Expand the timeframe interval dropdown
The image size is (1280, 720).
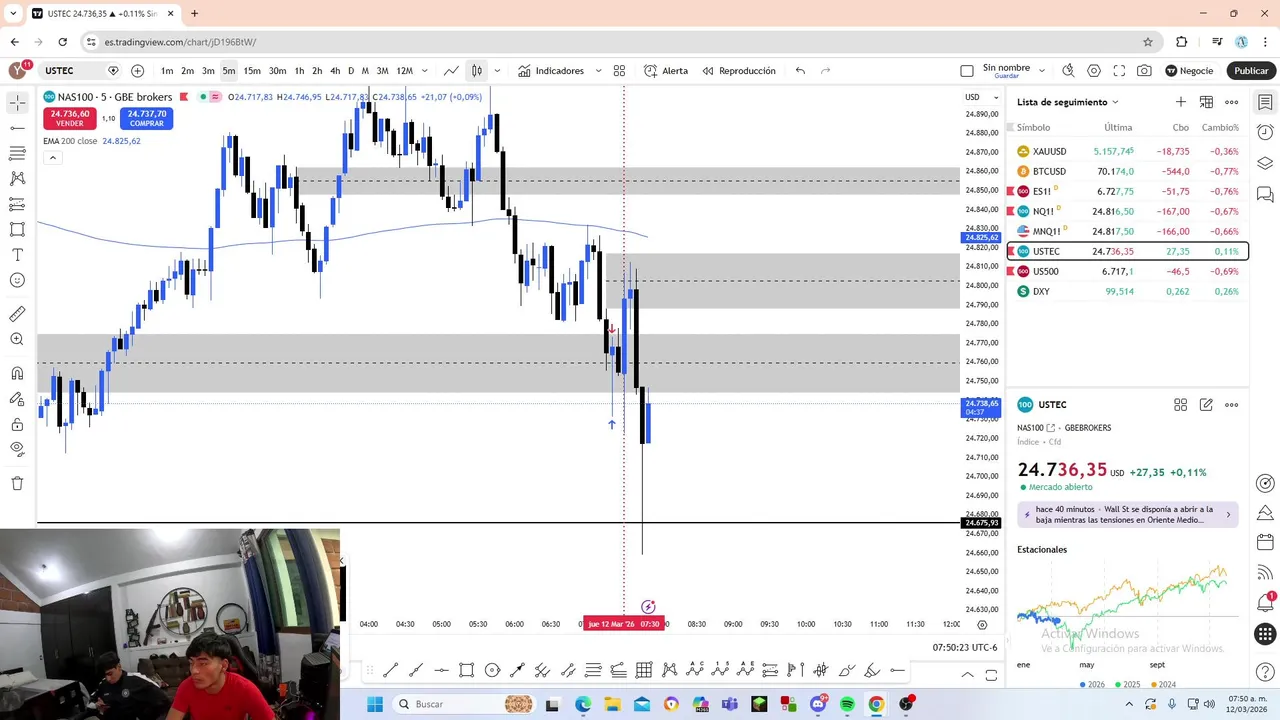pyautogui.click(x=425, y=71)
